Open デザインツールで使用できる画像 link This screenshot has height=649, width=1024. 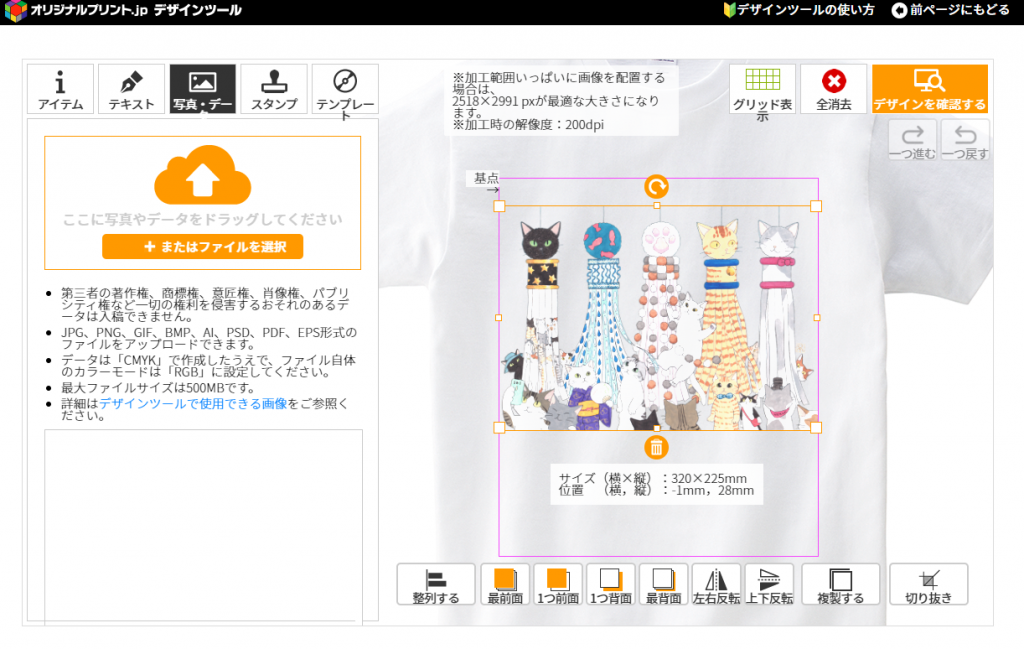193,404
